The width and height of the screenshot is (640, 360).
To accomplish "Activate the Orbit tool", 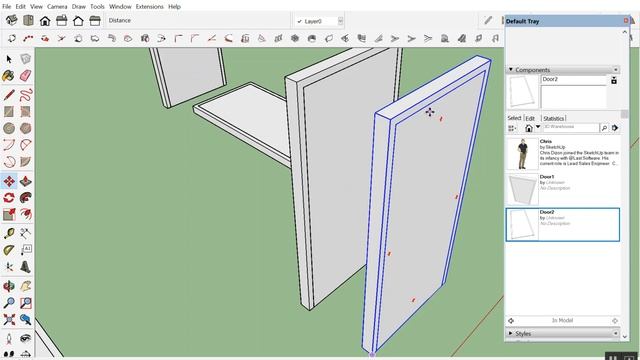I will point(9,286).
